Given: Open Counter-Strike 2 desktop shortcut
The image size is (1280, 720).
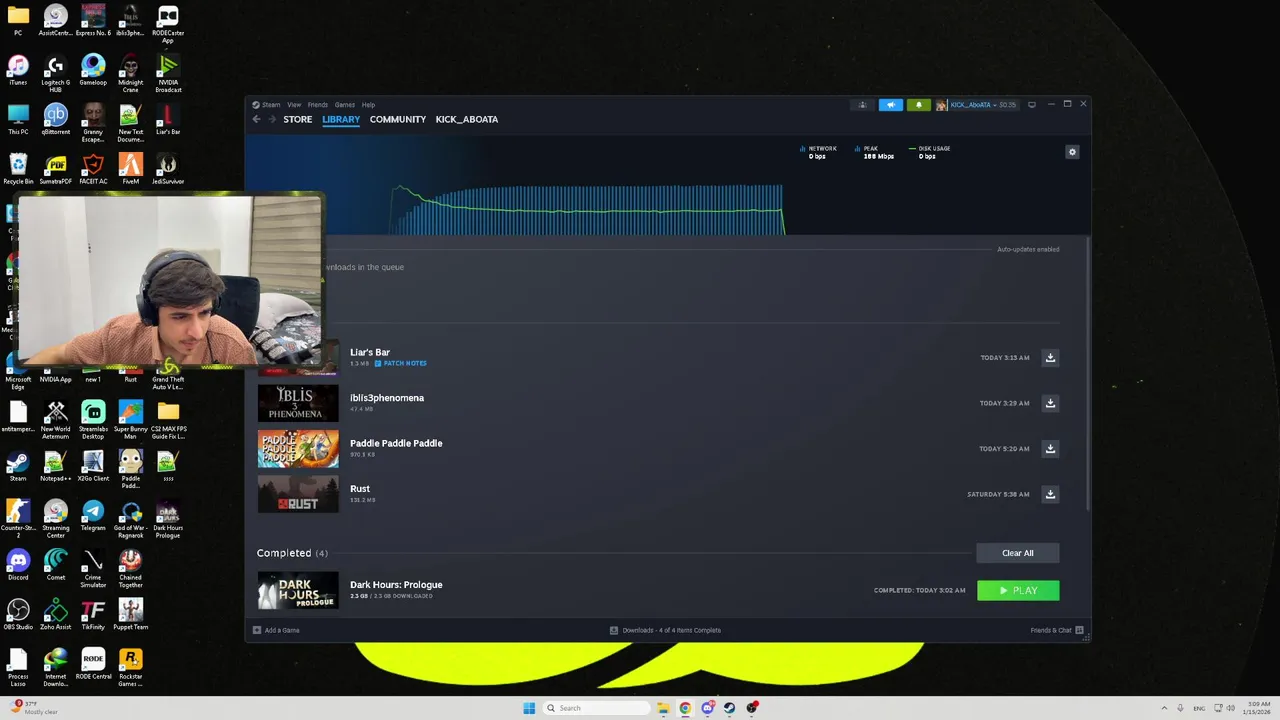Looking at the screenshot, I should pos(18,520).
